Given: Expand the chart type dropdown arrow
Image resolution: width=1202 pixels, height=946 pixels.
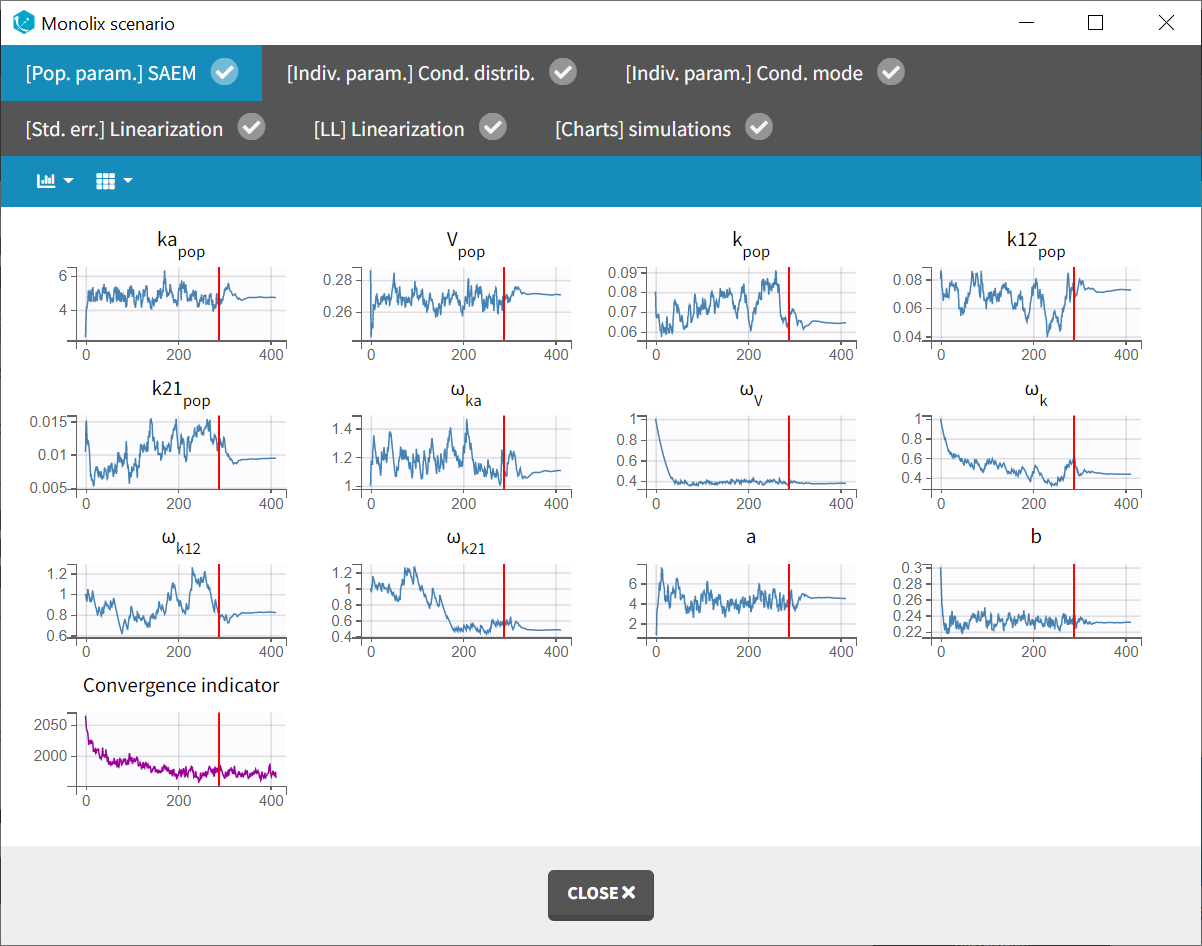Looking at the screenshot, I should pos(69,181).
